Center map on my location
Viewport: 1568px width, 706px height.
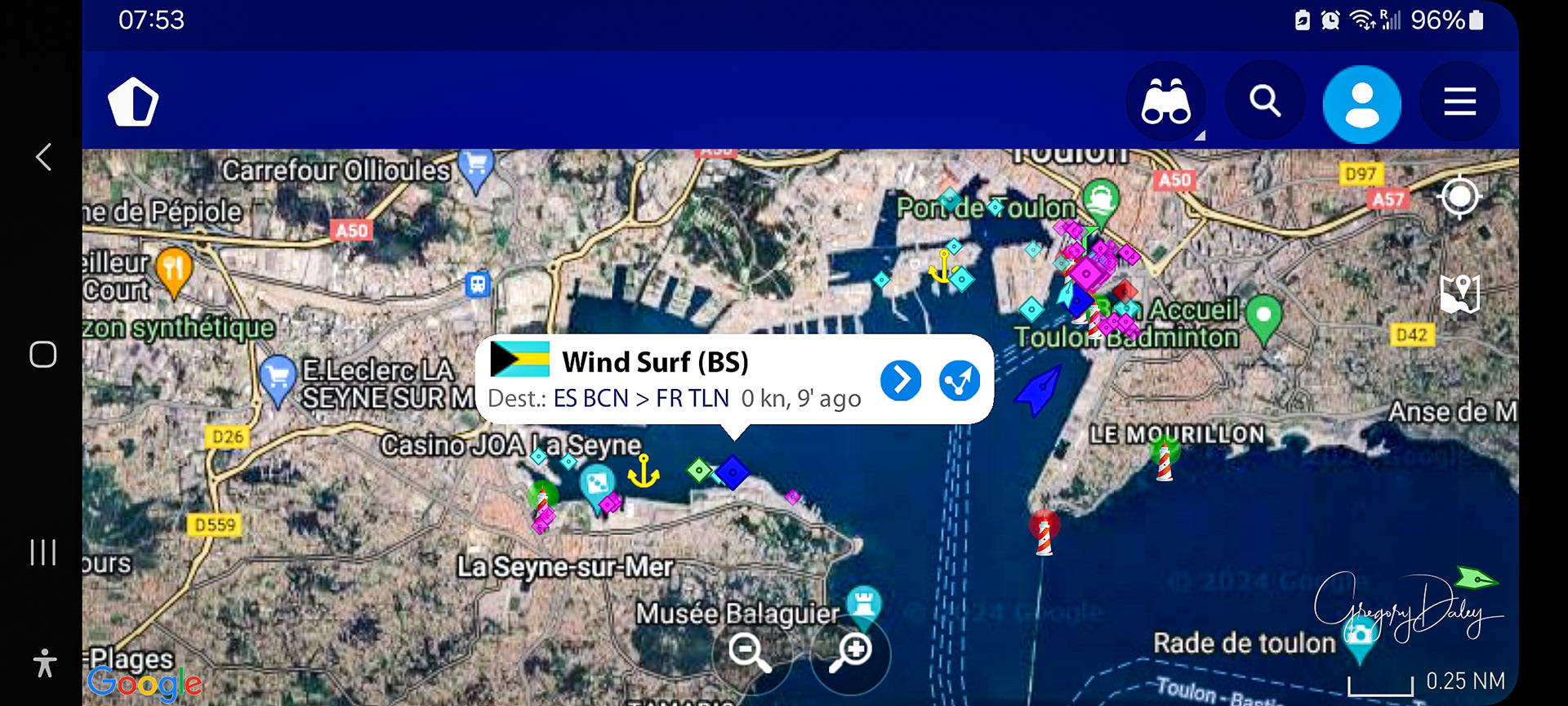pos(1460,196)
